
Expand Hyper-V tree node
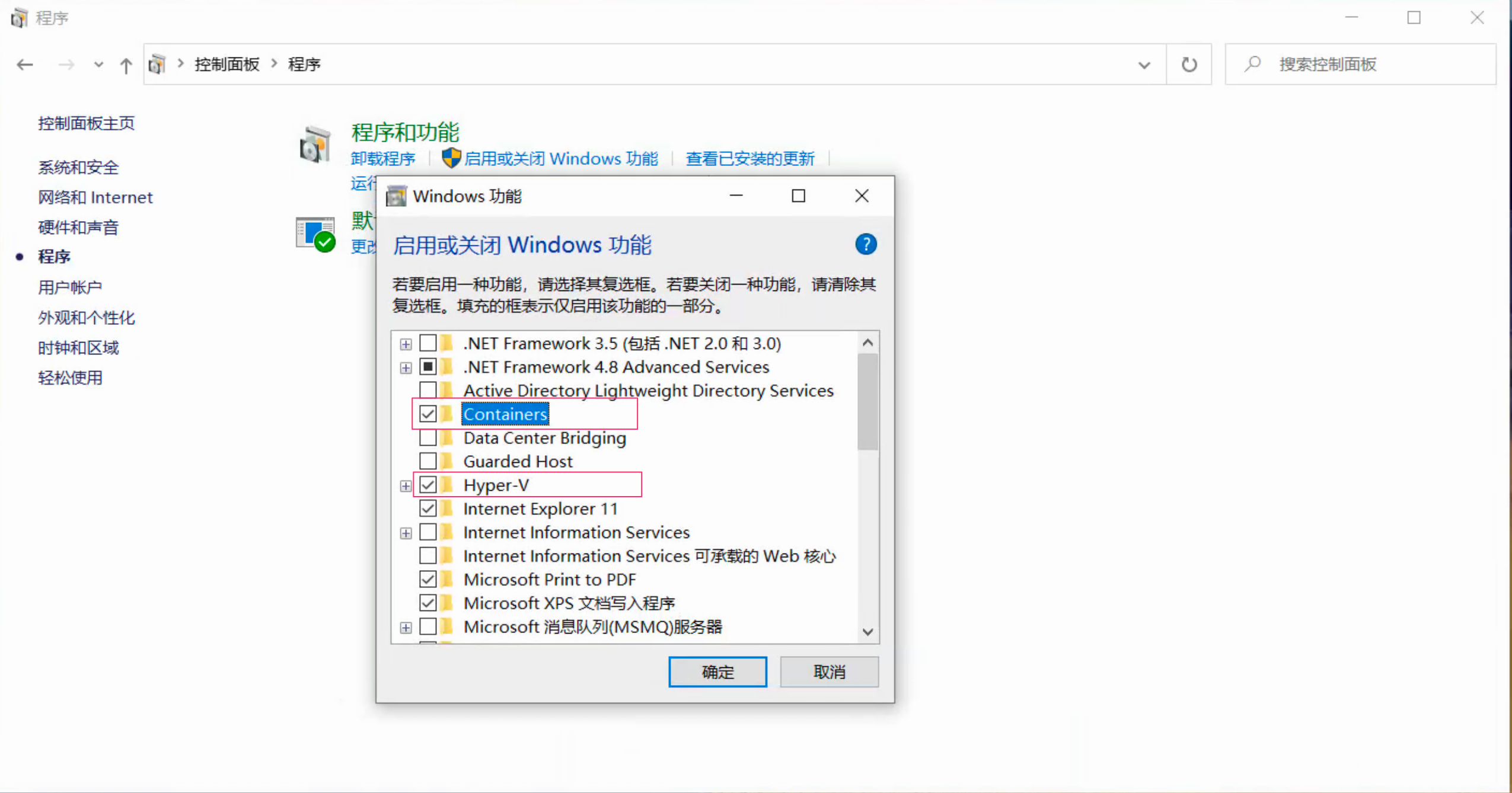coord(406,486)
